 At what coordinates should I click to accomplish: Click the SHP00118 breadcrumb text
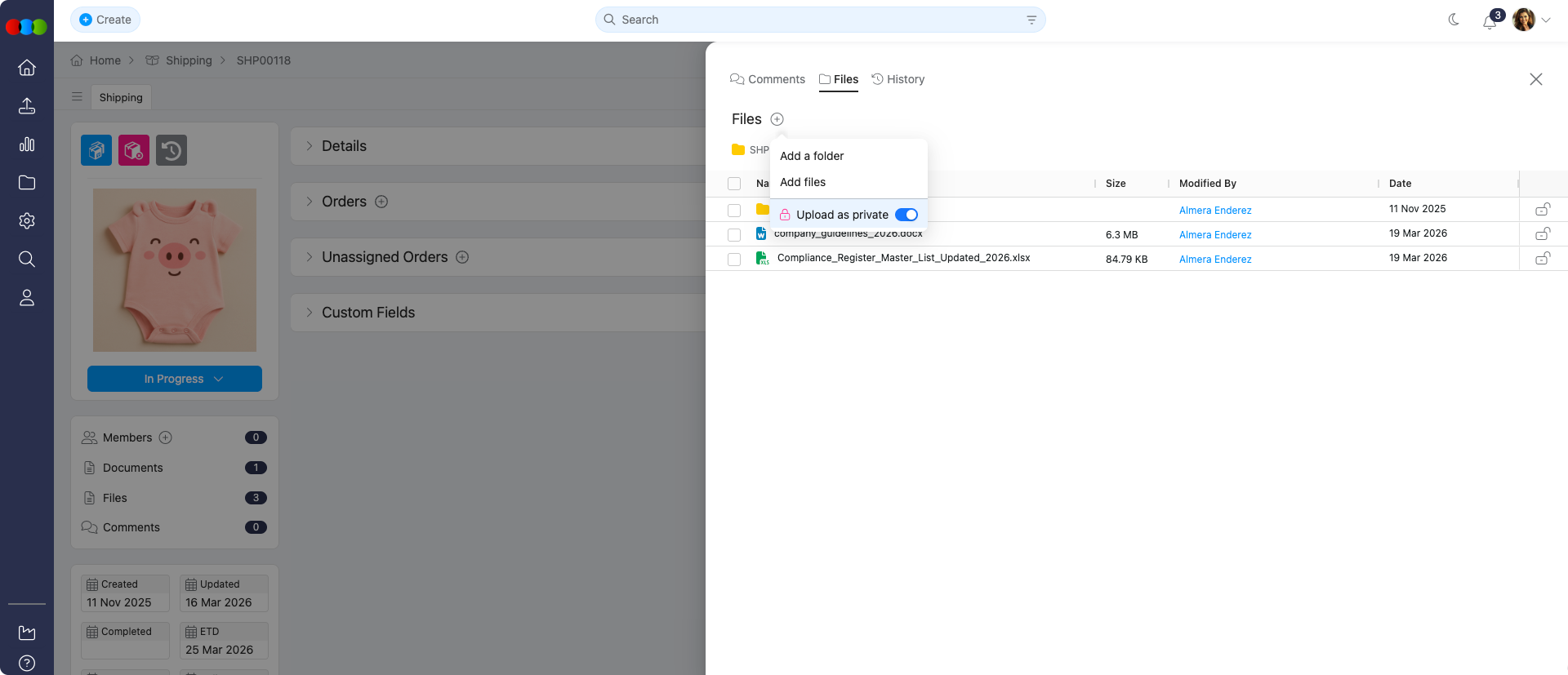[264, 60]
